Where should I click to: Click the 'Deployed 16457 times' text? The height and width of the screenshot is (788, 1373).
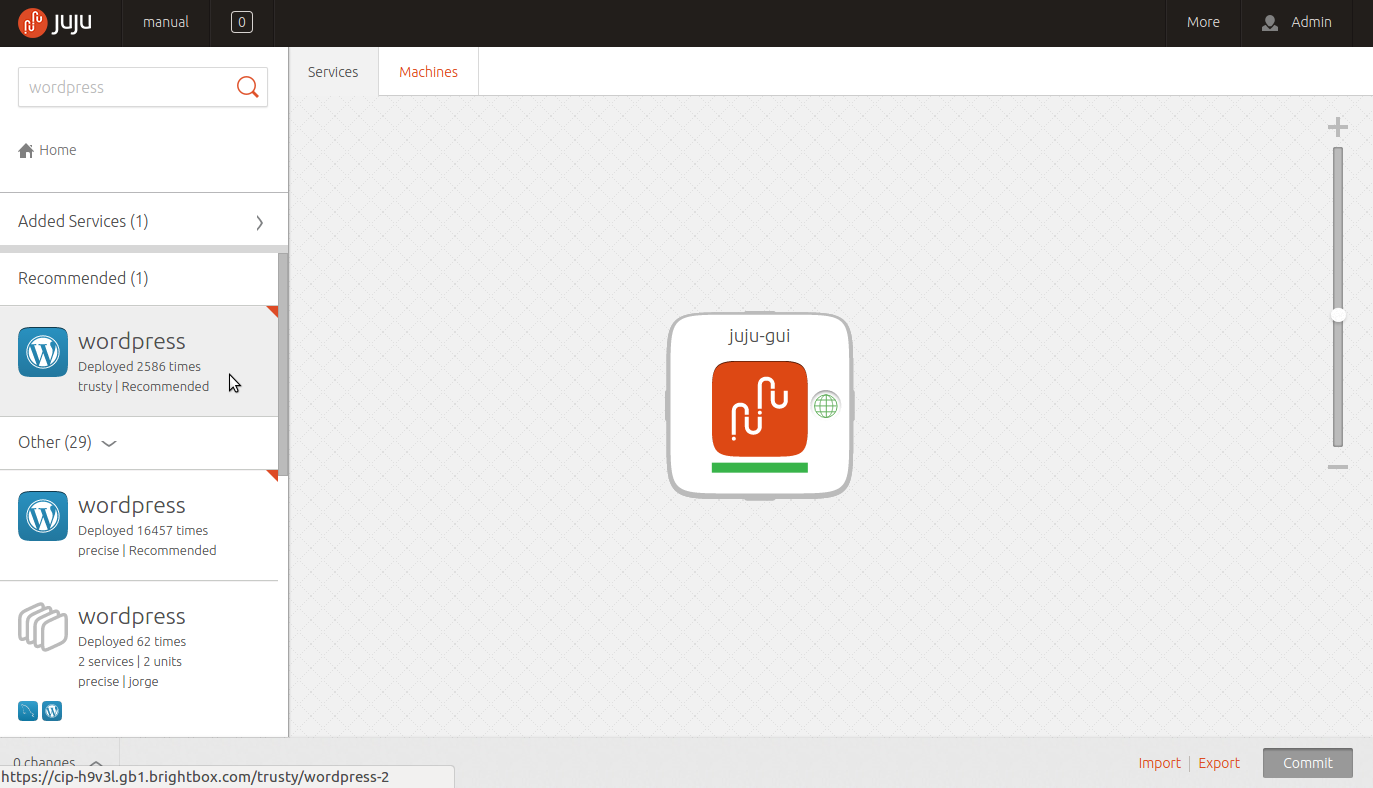pos(143,531)
